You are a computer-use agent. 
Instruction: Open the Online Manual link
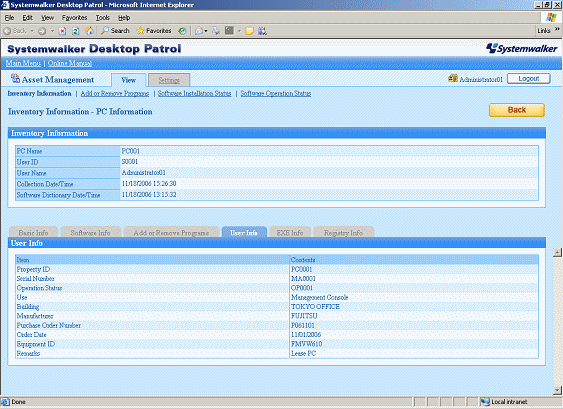pos(70,63)
